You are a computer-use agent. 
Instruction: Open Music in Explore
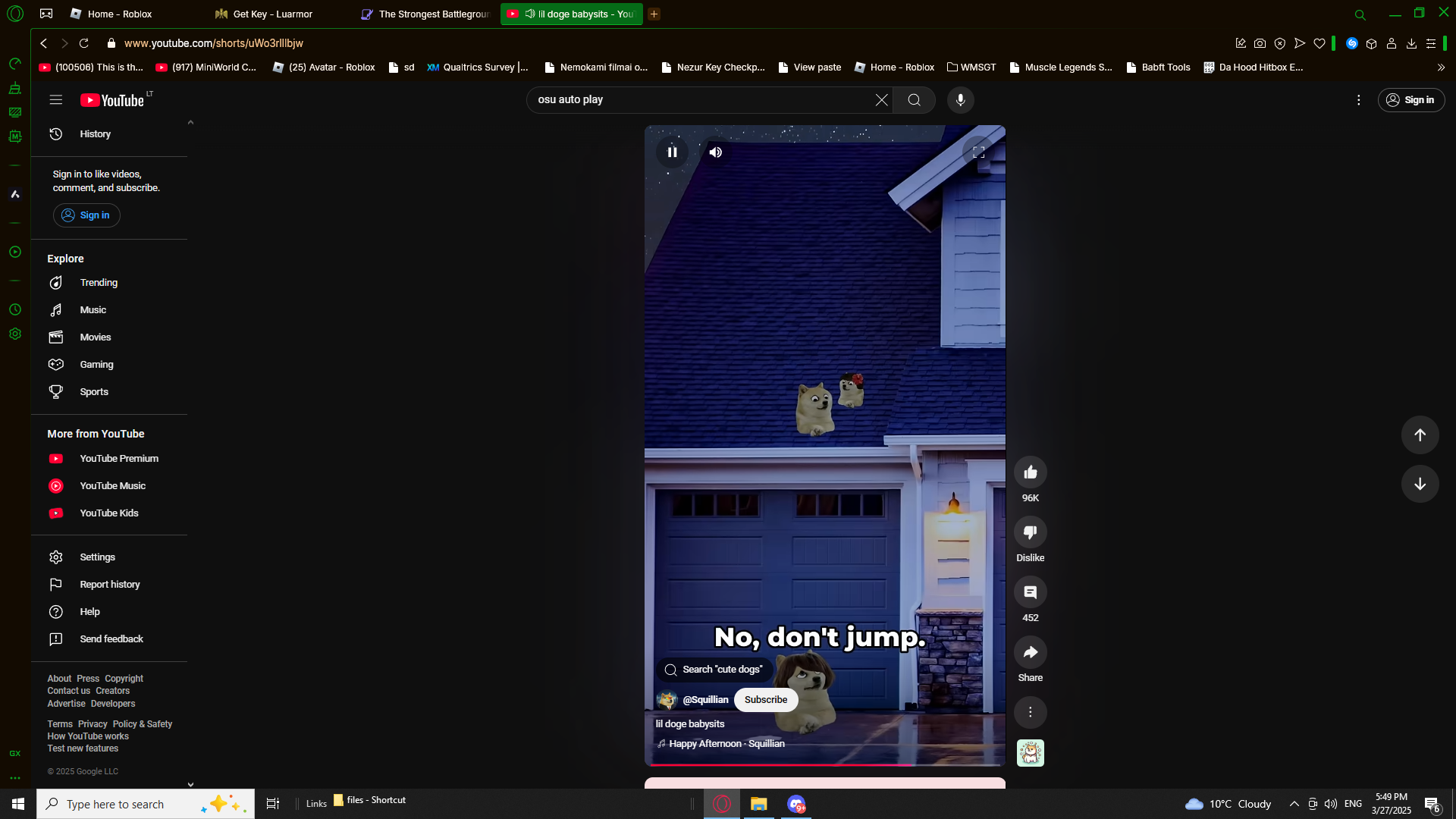(x=110, y=310)
